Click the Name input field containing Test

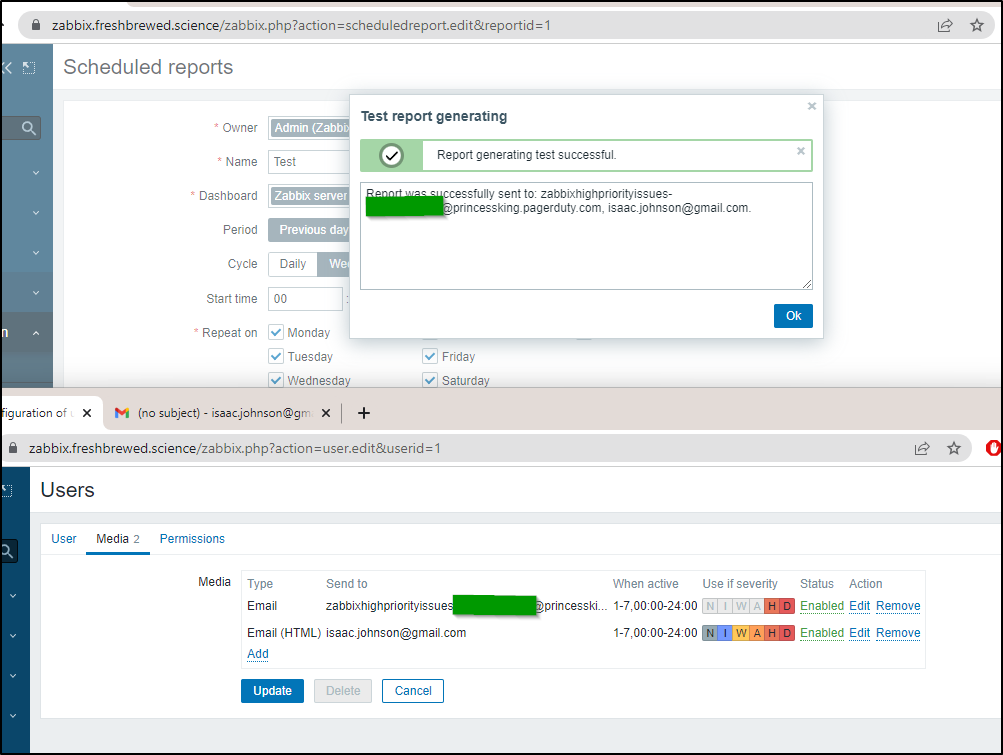point(309,162)
